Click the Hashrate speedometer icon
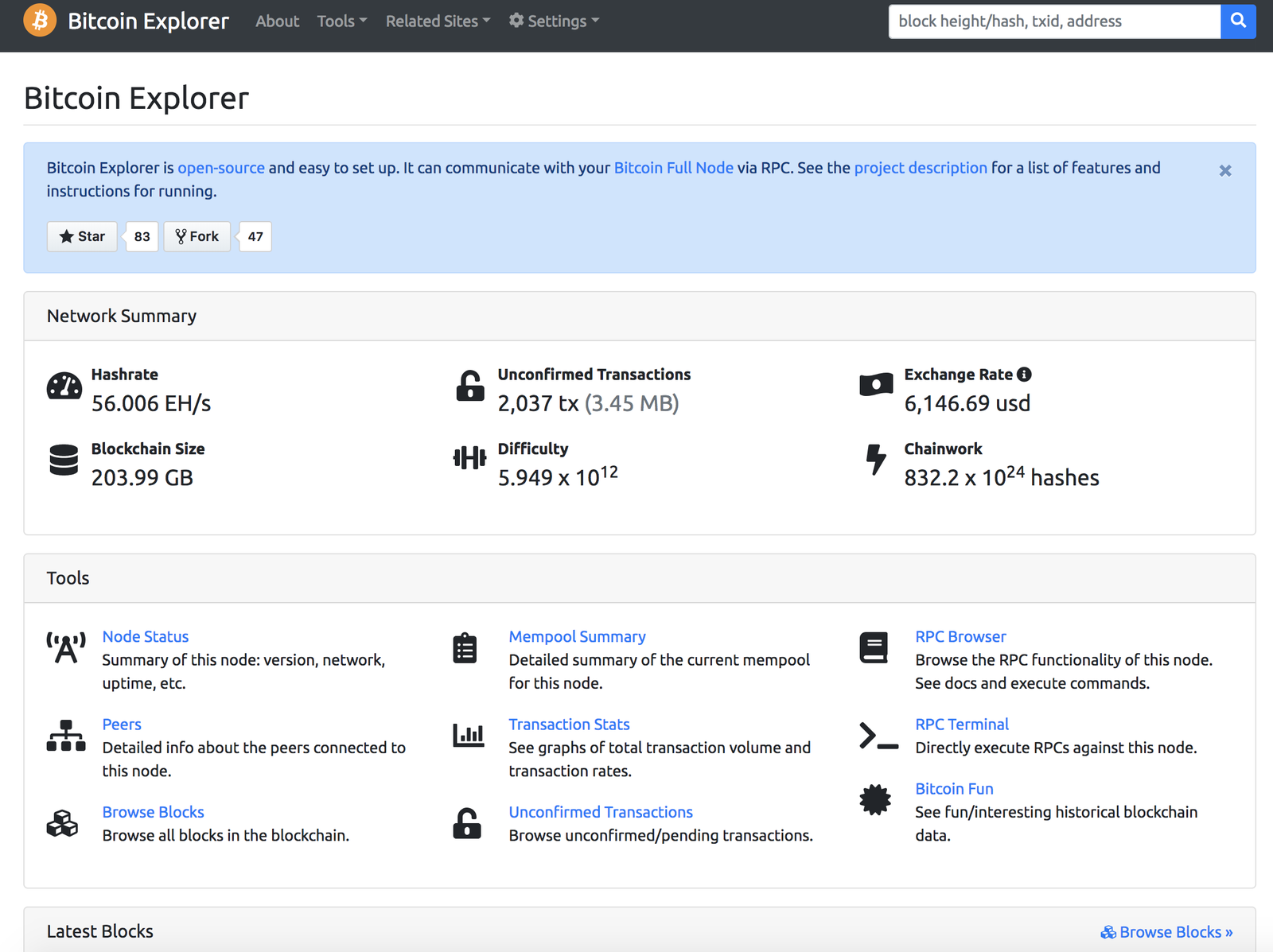Viewport: 1273px width, 952px height. click(64, 386)
